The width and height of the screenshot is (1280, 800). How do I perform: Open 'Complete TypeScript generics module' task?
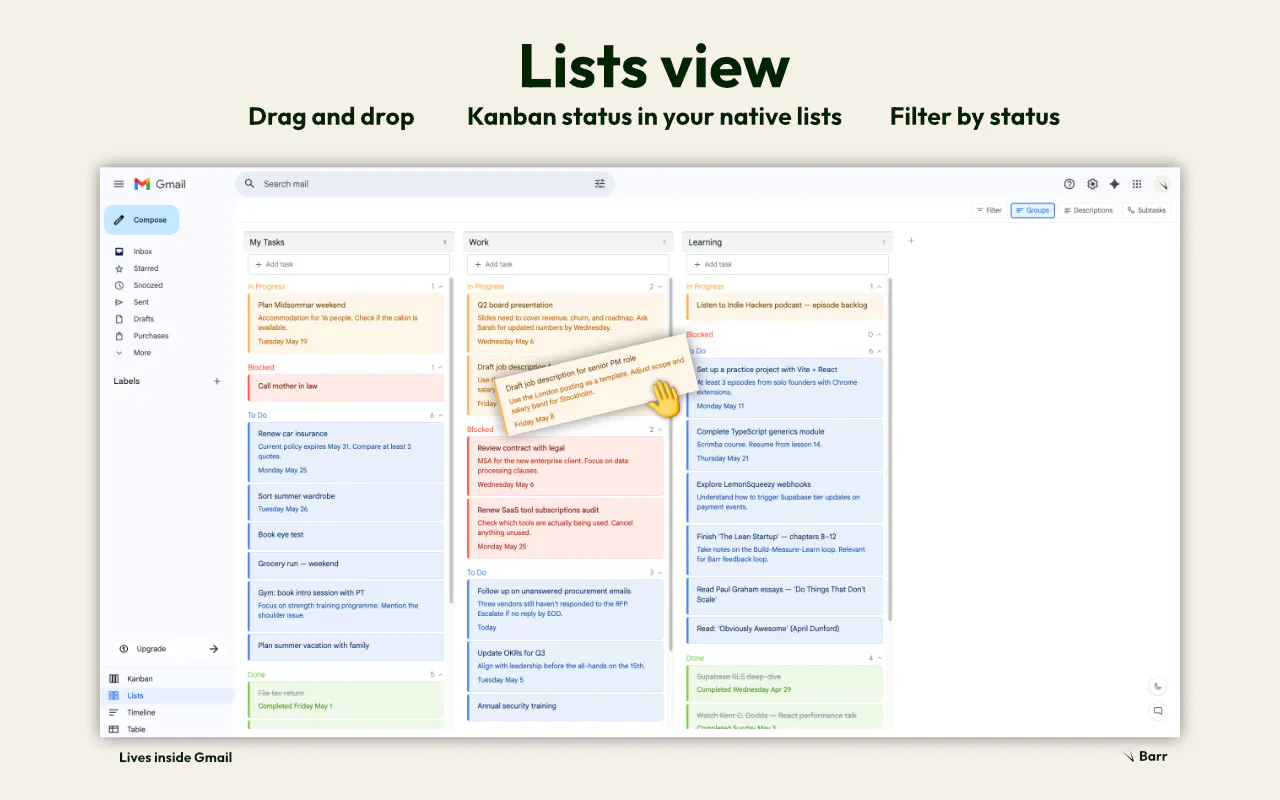pos(785,445)
